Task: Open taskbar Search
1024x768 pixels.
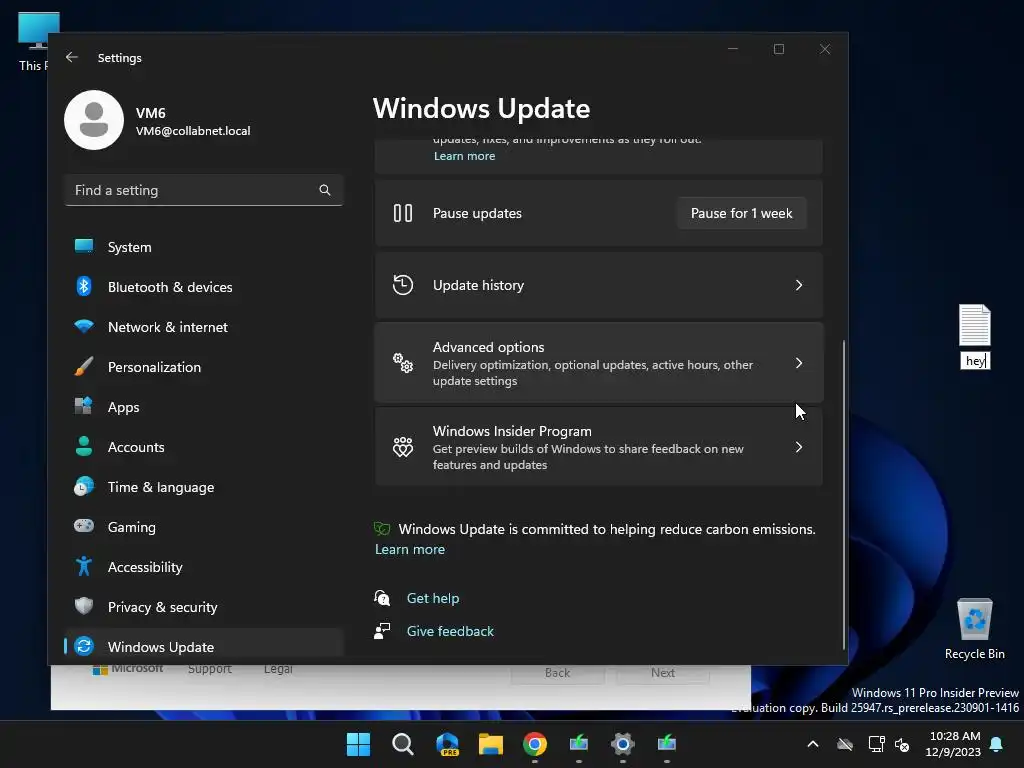Action: pyautogui.click(x=402, y=744)
